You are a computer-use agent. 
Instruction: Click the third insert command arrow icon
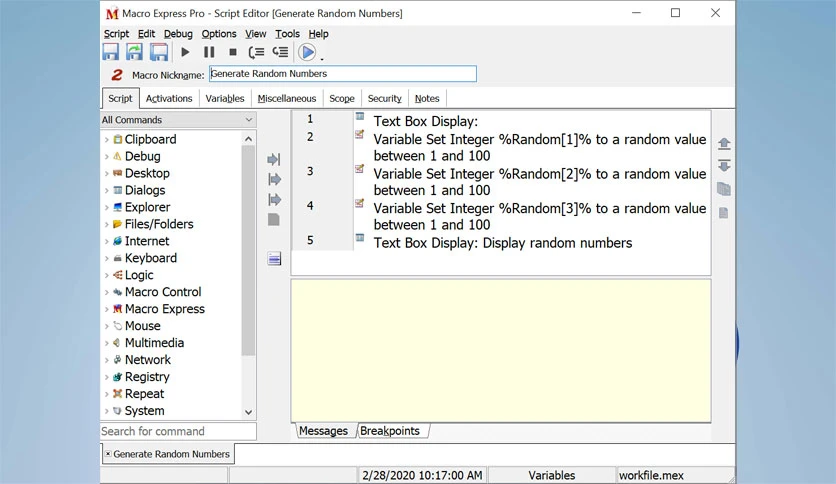click(x=274, y=200)
